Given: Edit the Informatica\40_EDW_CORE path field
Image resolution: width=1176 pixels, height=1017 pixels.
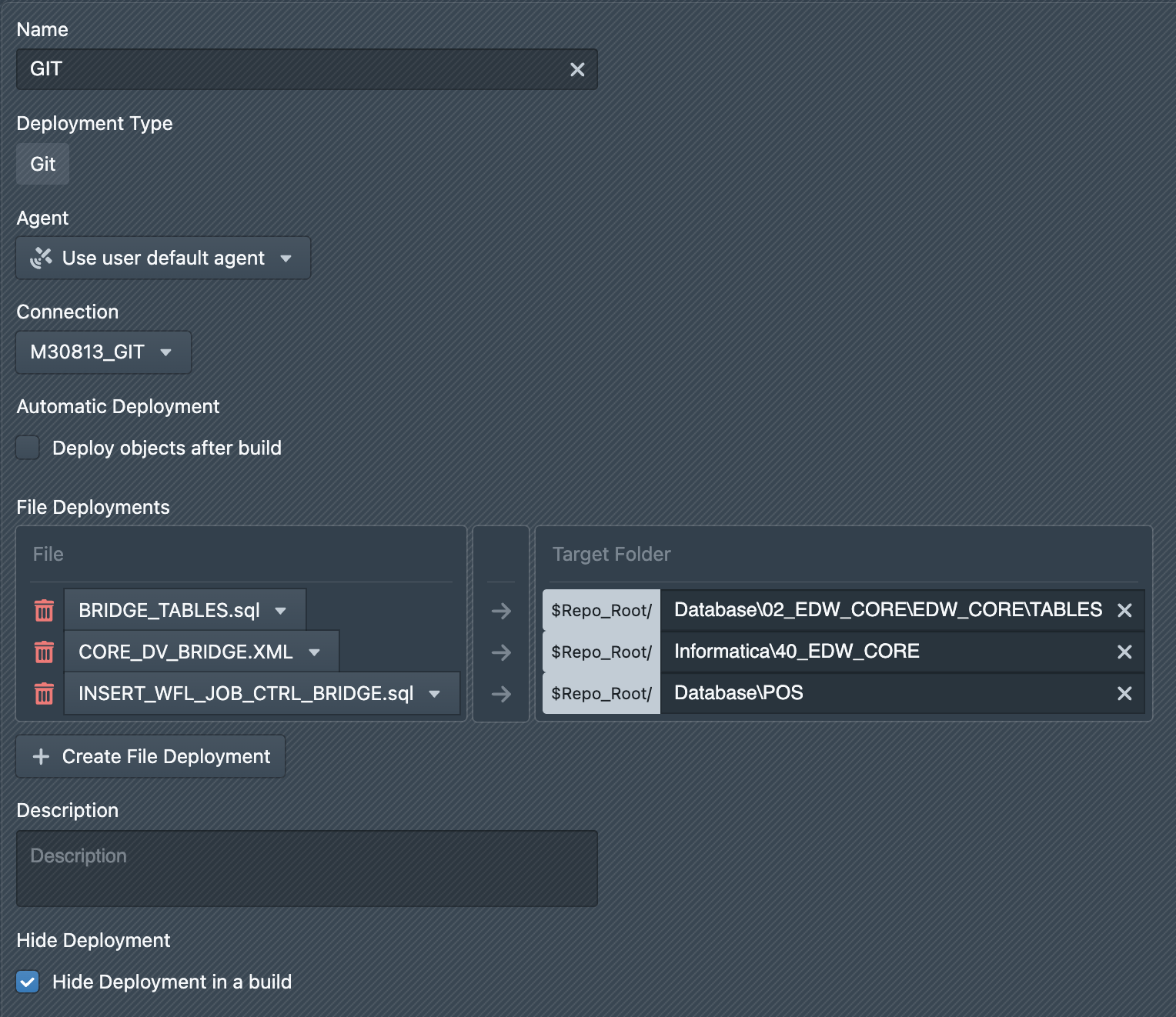Looking at the screenshot, I should click(x=885, y=652).
